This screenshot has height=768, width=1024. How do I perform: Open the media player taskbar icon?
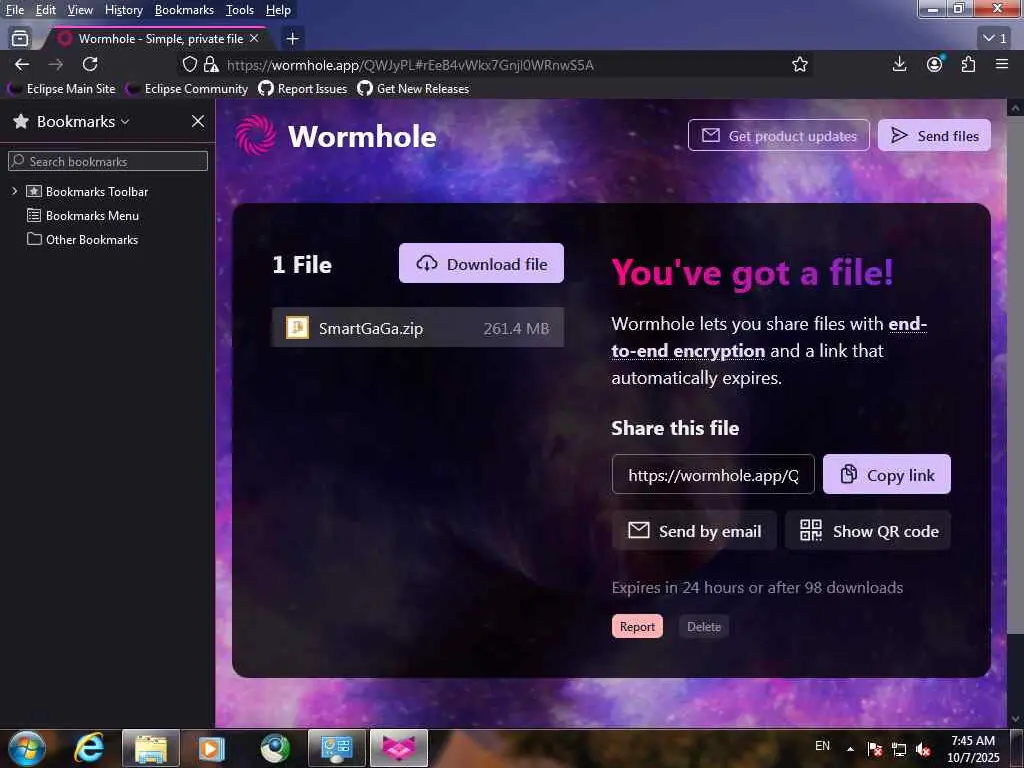(211, 748)
